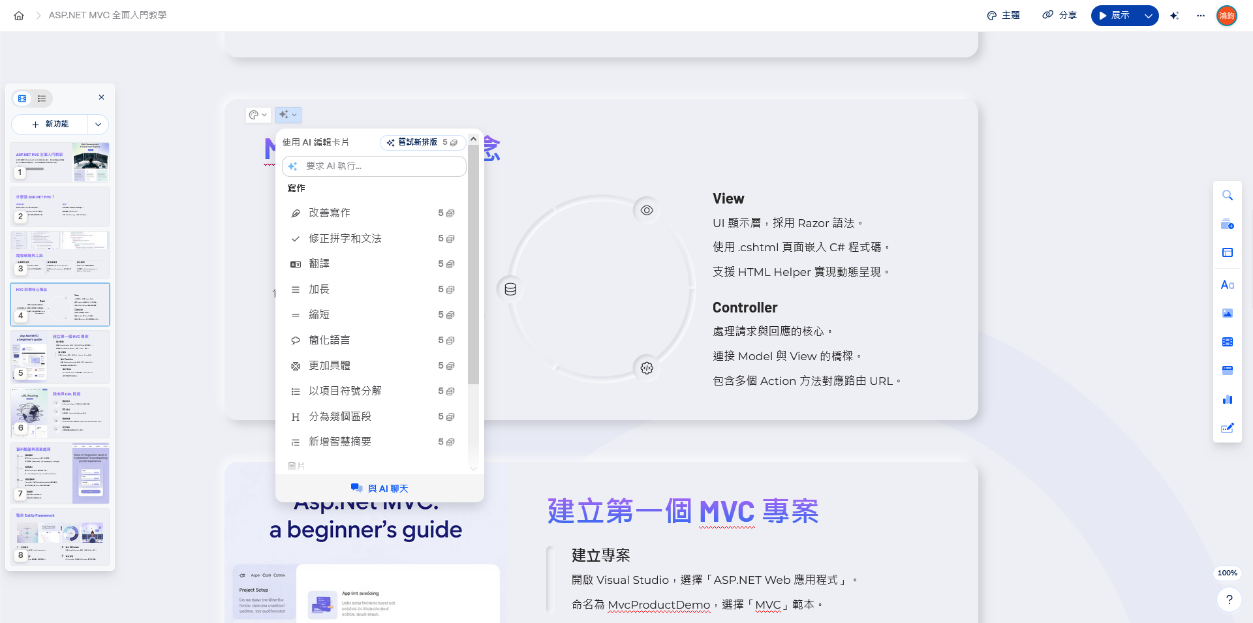Click the 100% zoom level indicator
The width and height of the screenshot is (1253, 623).
coord(1227,573)
